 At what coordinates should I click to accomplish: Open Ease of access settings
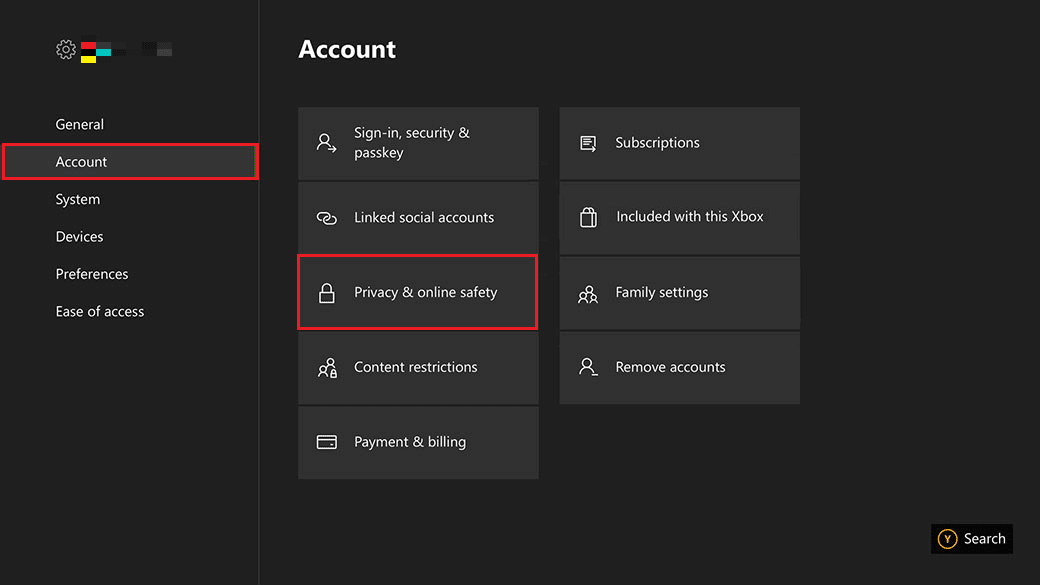99,311
